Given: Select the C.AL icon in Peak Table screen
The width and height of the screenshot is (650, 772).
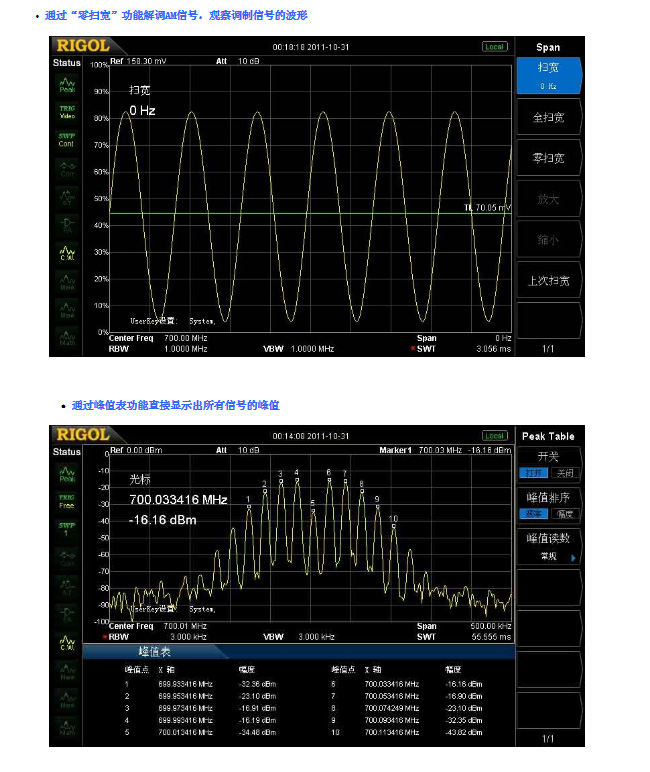Looking at the screenshot, I should click(x=66, y=642).
